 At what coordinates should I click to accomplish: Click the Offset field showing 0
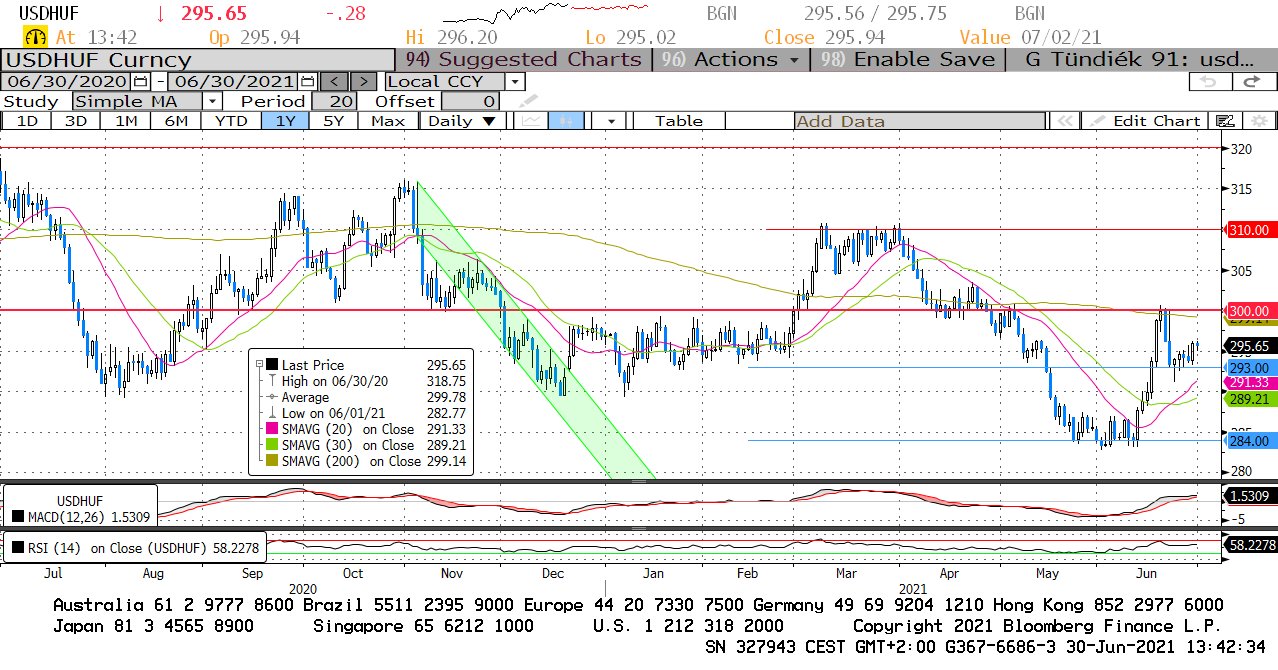(x=470, y=101)
